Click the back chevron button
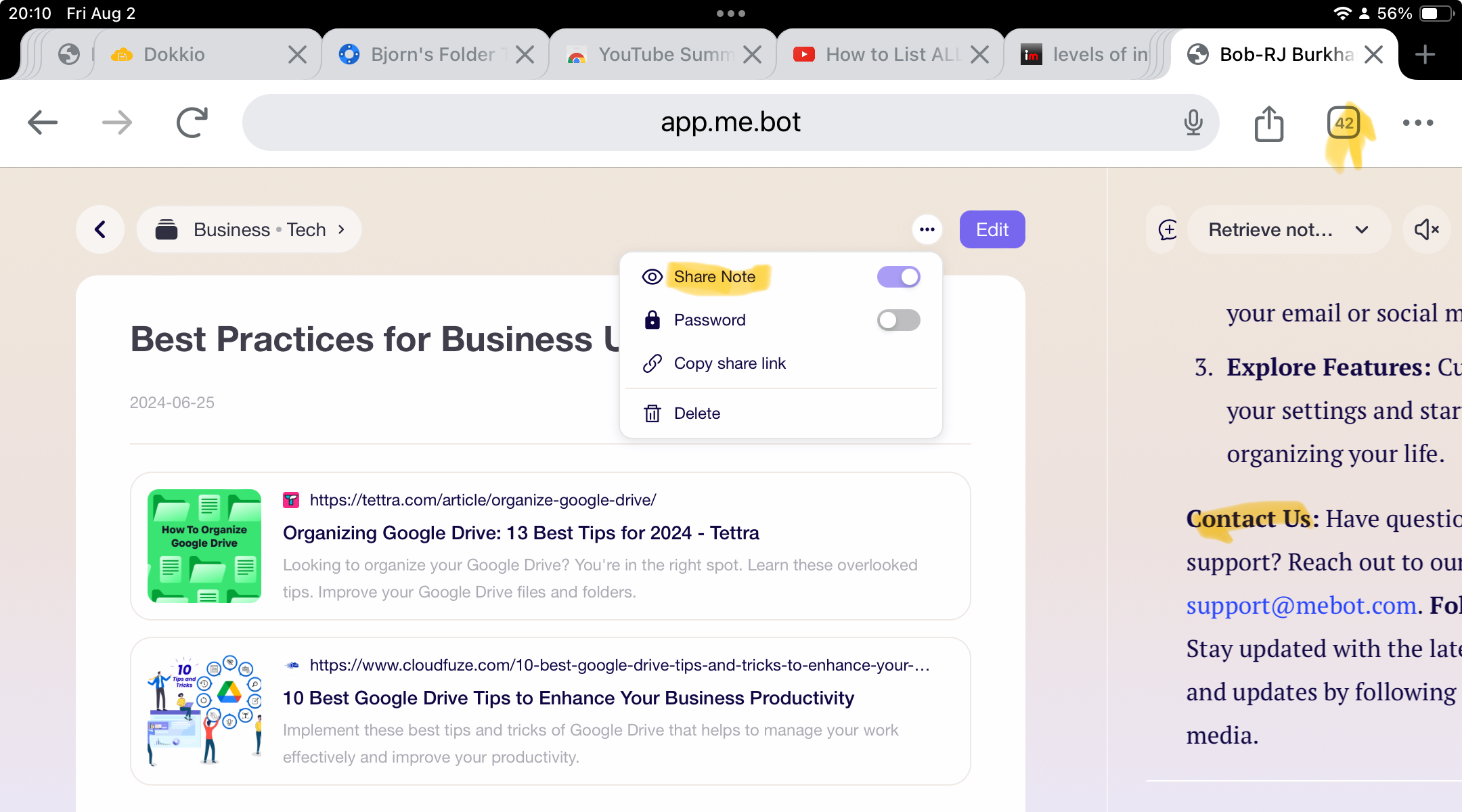Image resolution: width=1462 pixels, height=812 pixels. point(100,230)
